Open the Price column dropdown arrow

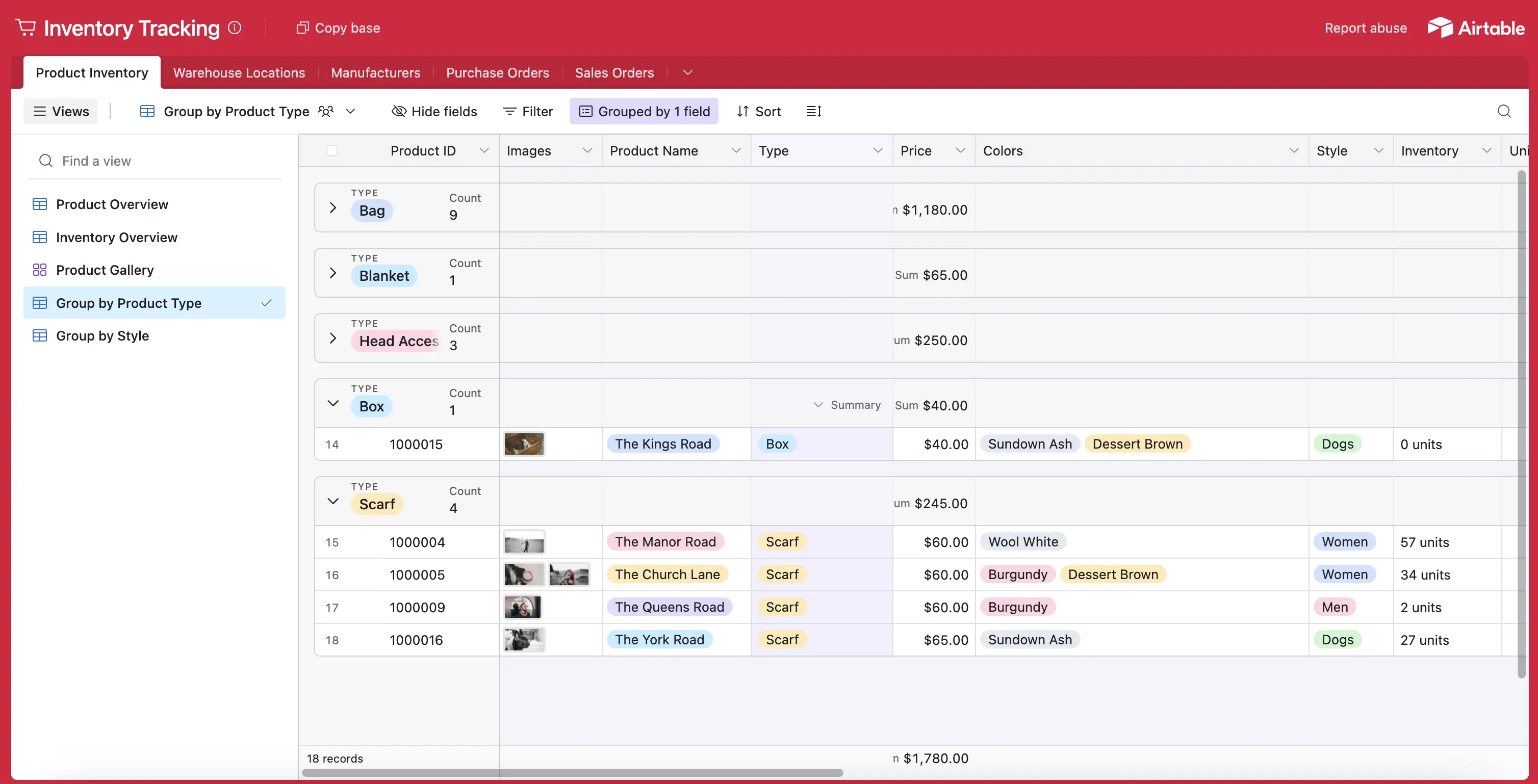tap(960, 151)
